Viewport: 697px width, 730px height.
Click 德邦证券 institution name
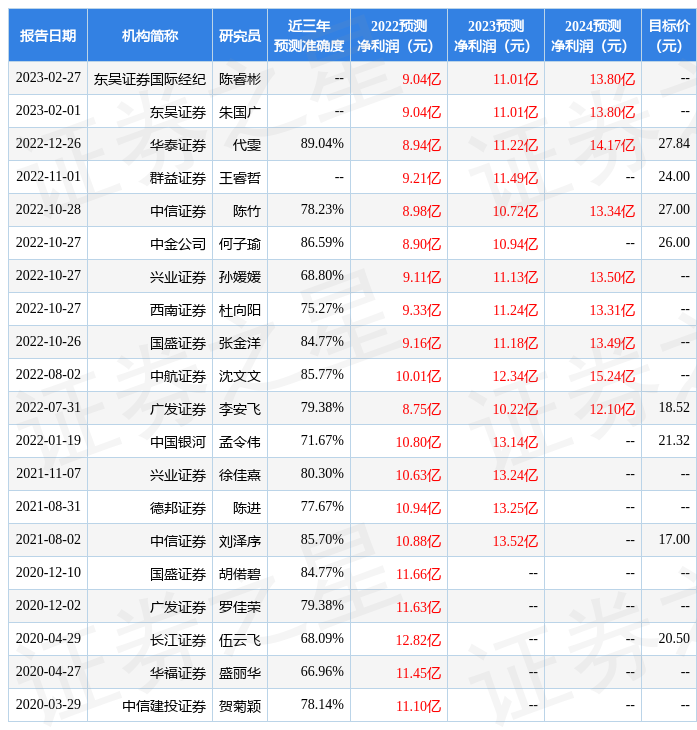178,509
